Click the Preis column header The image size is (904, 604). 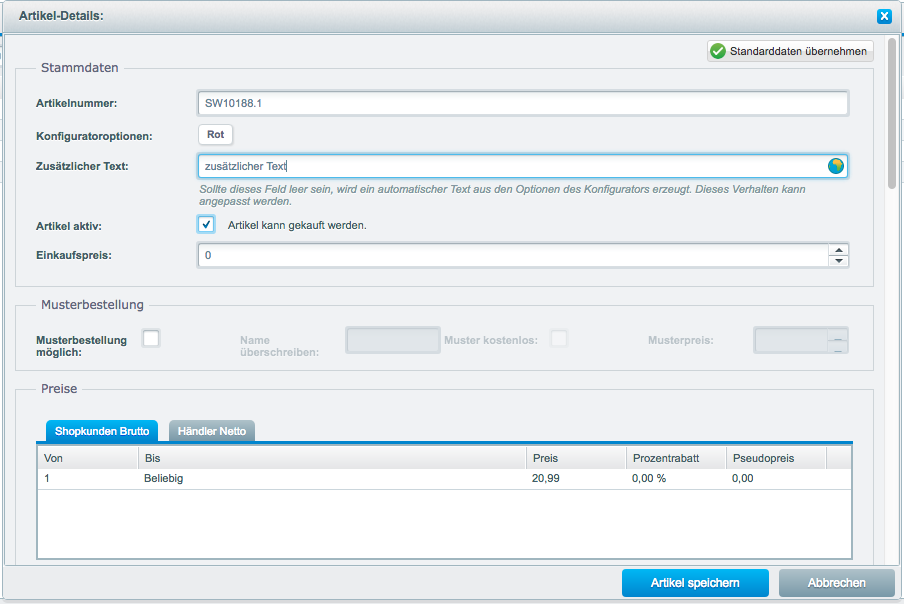pyautogui.click(x=575, y=458)
